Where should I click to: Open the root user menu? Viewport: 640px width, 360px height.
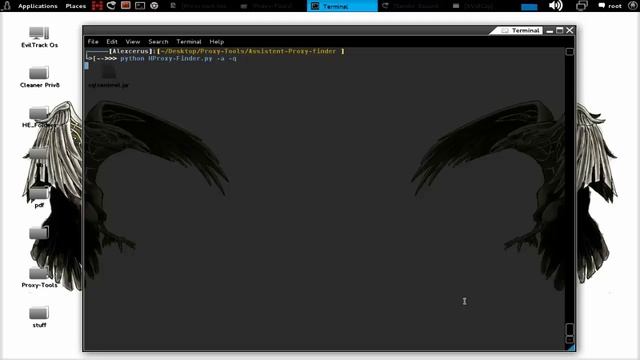(610, 6)
